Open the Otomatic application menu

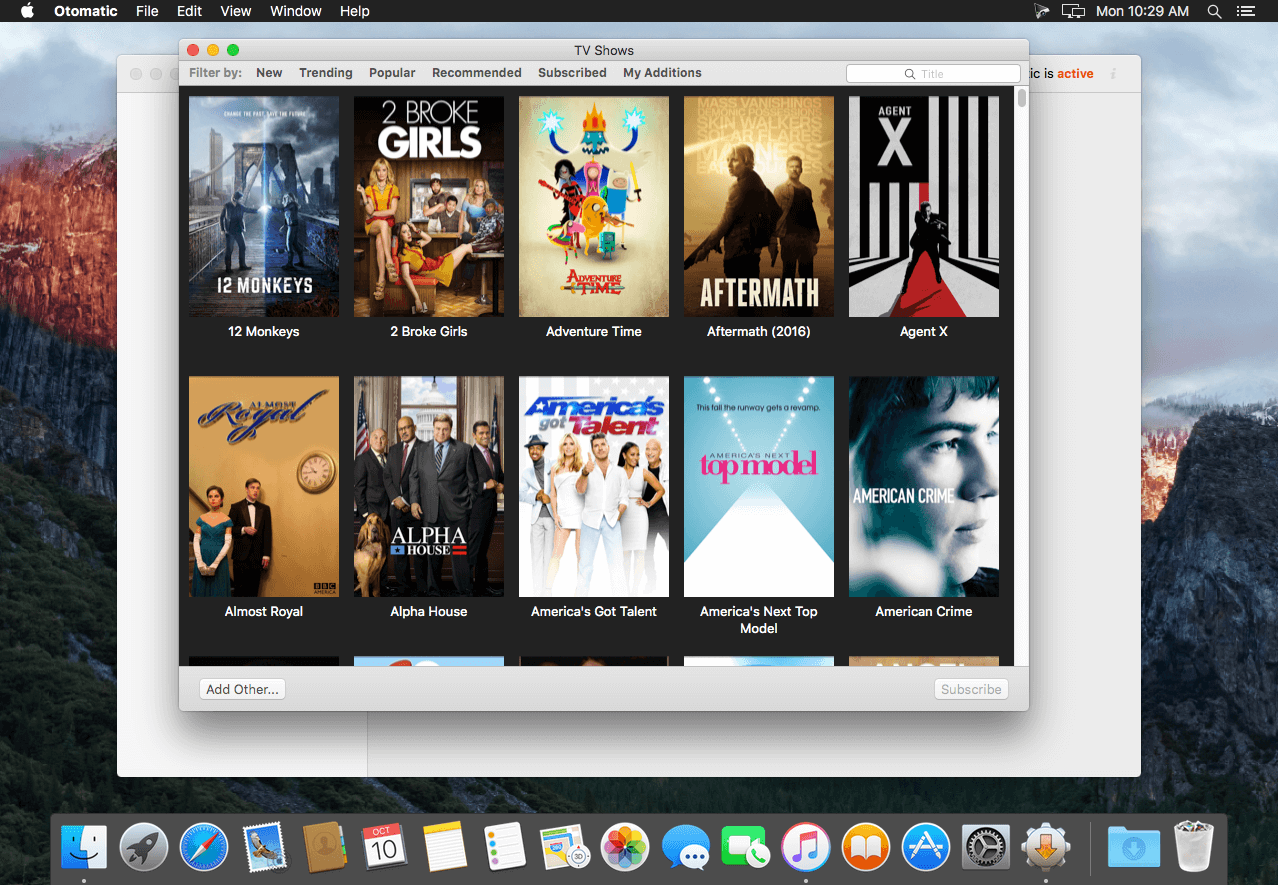tap(86, 11)
